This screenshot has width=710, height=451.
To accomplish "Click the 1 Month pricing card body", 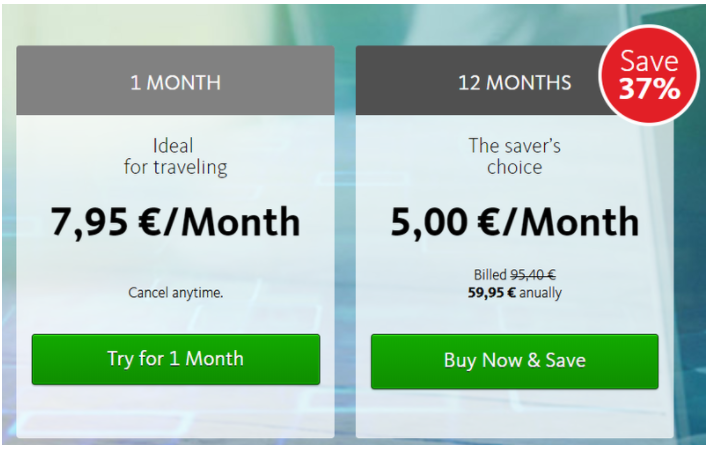I will pos(176,276).
